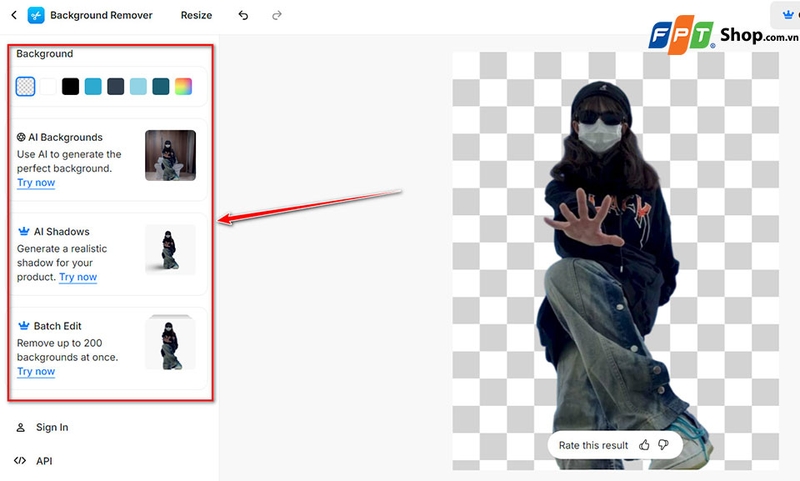This screenshot has width=800, height=481.
Task: Select the light blue background swatch
Action: [138, 86]
